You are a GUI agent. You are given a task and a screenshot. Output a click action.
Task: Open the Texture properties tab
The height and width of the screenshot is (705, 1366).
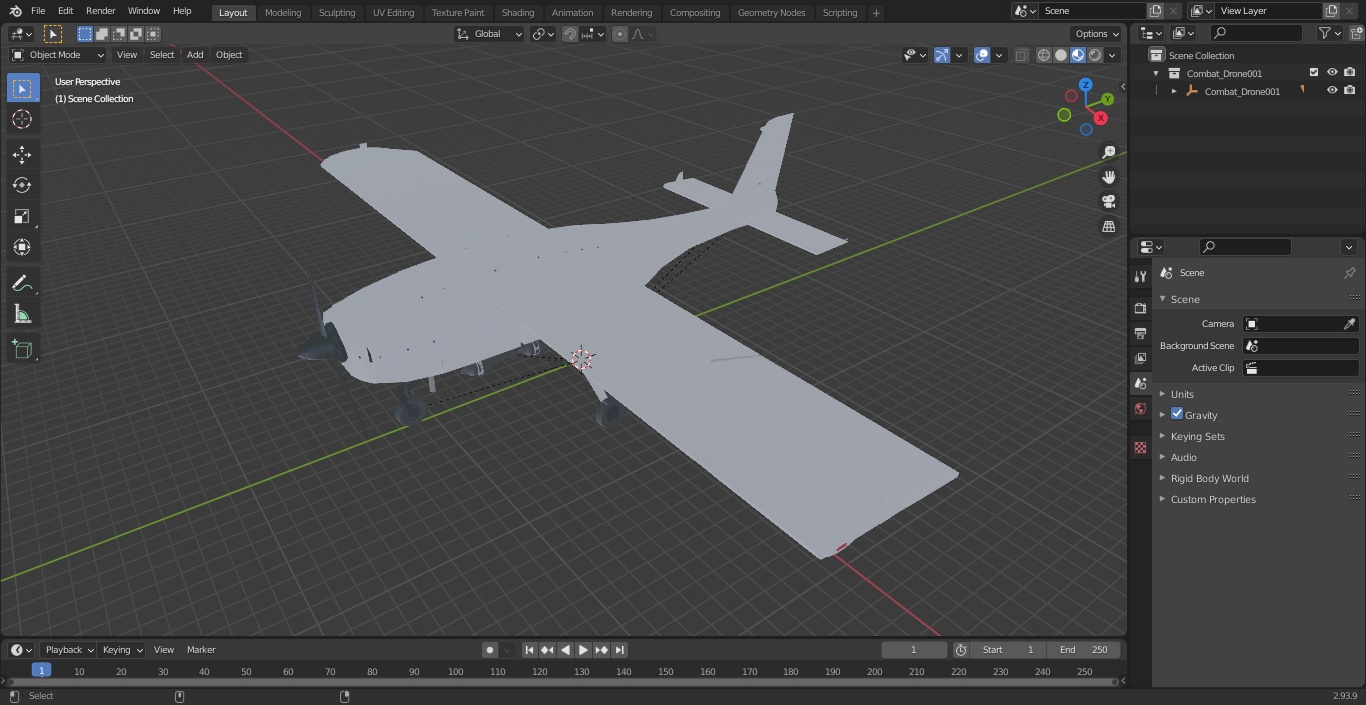pos(1140,448)
